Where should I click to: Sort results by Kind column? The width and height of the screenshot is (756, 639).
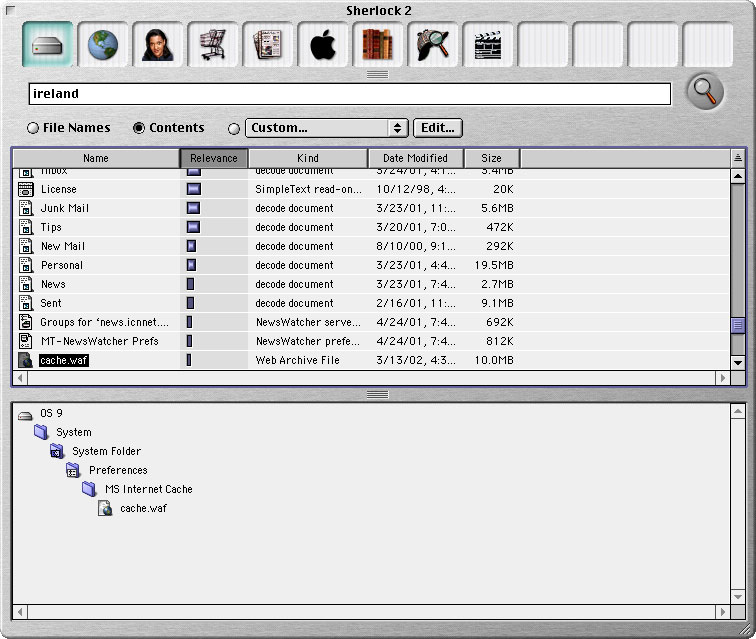click(x=308, y=158)
